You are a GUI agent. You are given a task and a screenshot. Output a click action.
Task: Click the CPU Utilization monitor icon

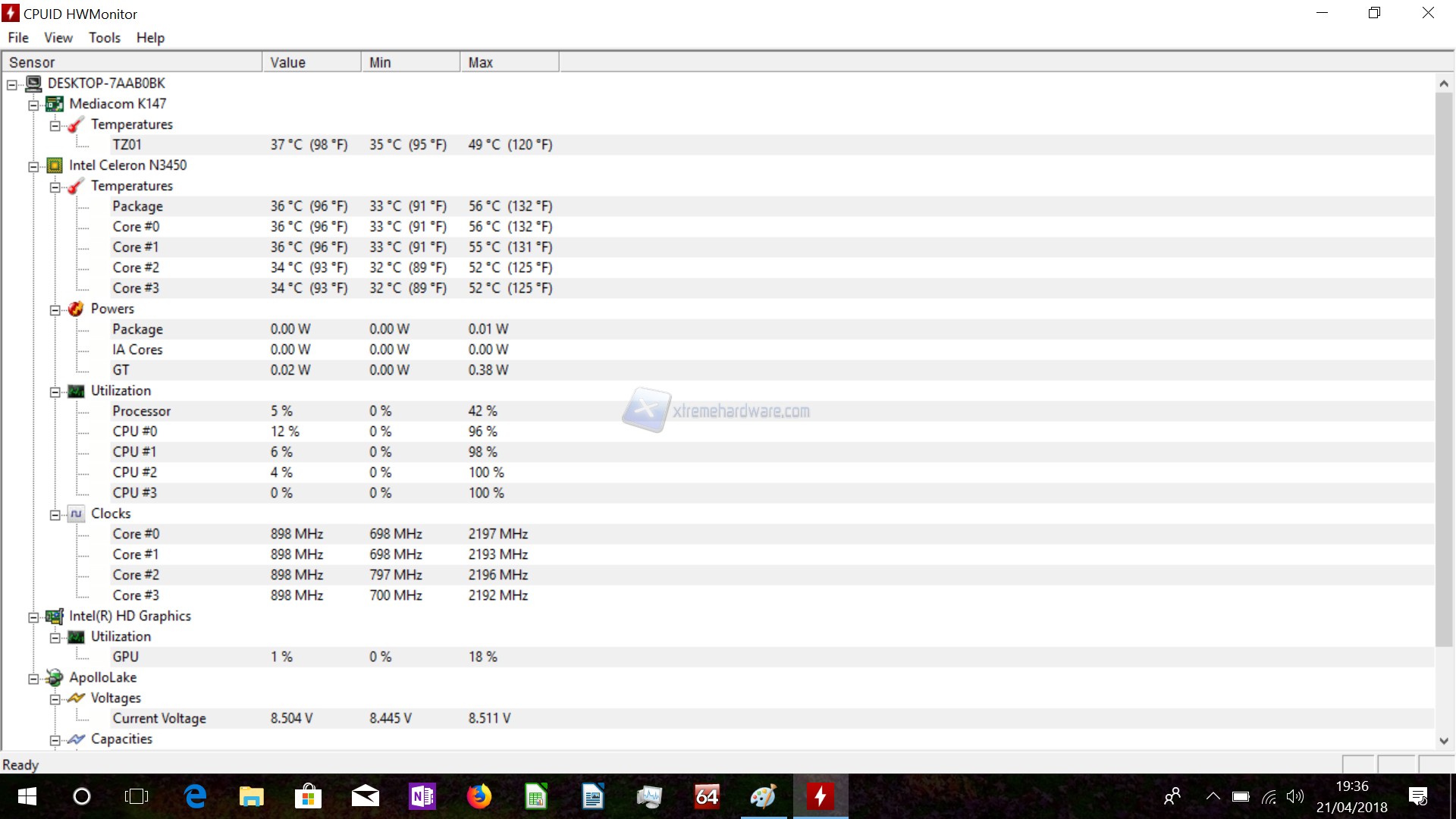(x=76, y=391)
